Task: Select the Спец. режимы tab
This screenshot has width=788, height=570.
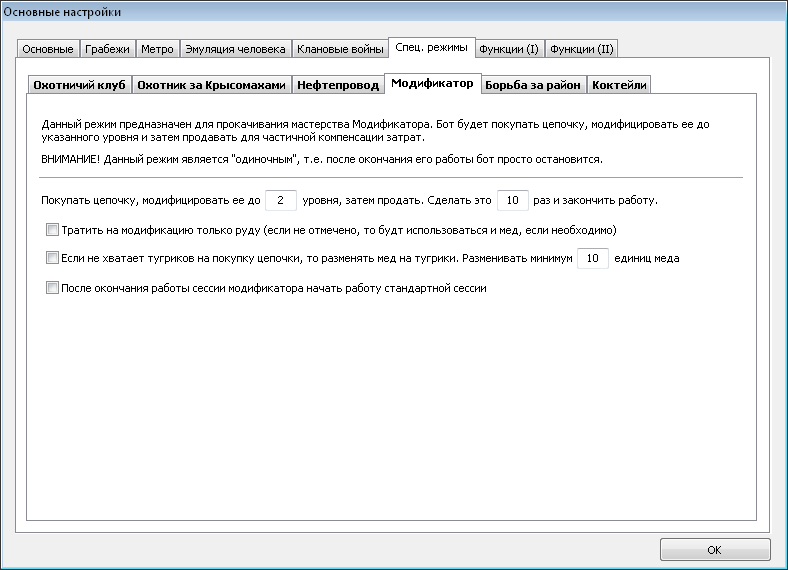Action: (x=432, y=48)
